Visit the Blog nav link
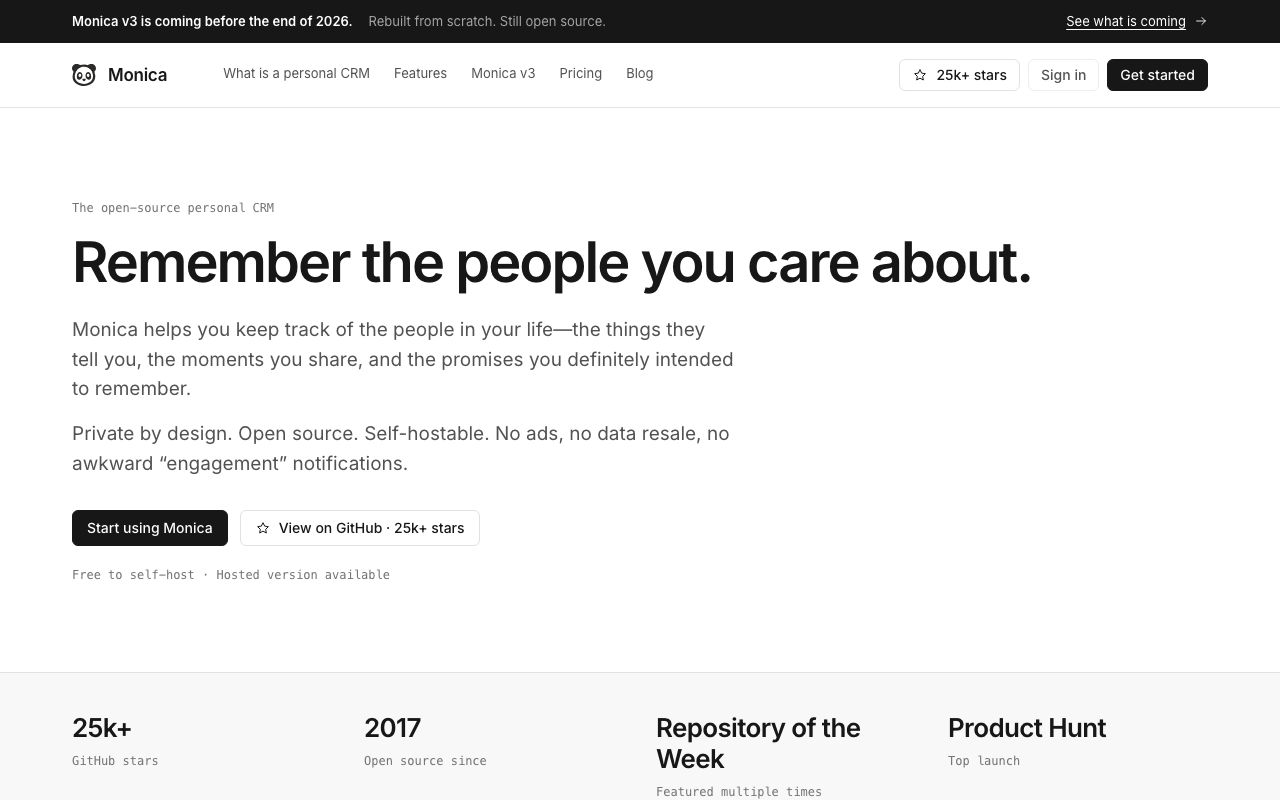This screenshot has height=800, width=1280. tap(639, 74)
